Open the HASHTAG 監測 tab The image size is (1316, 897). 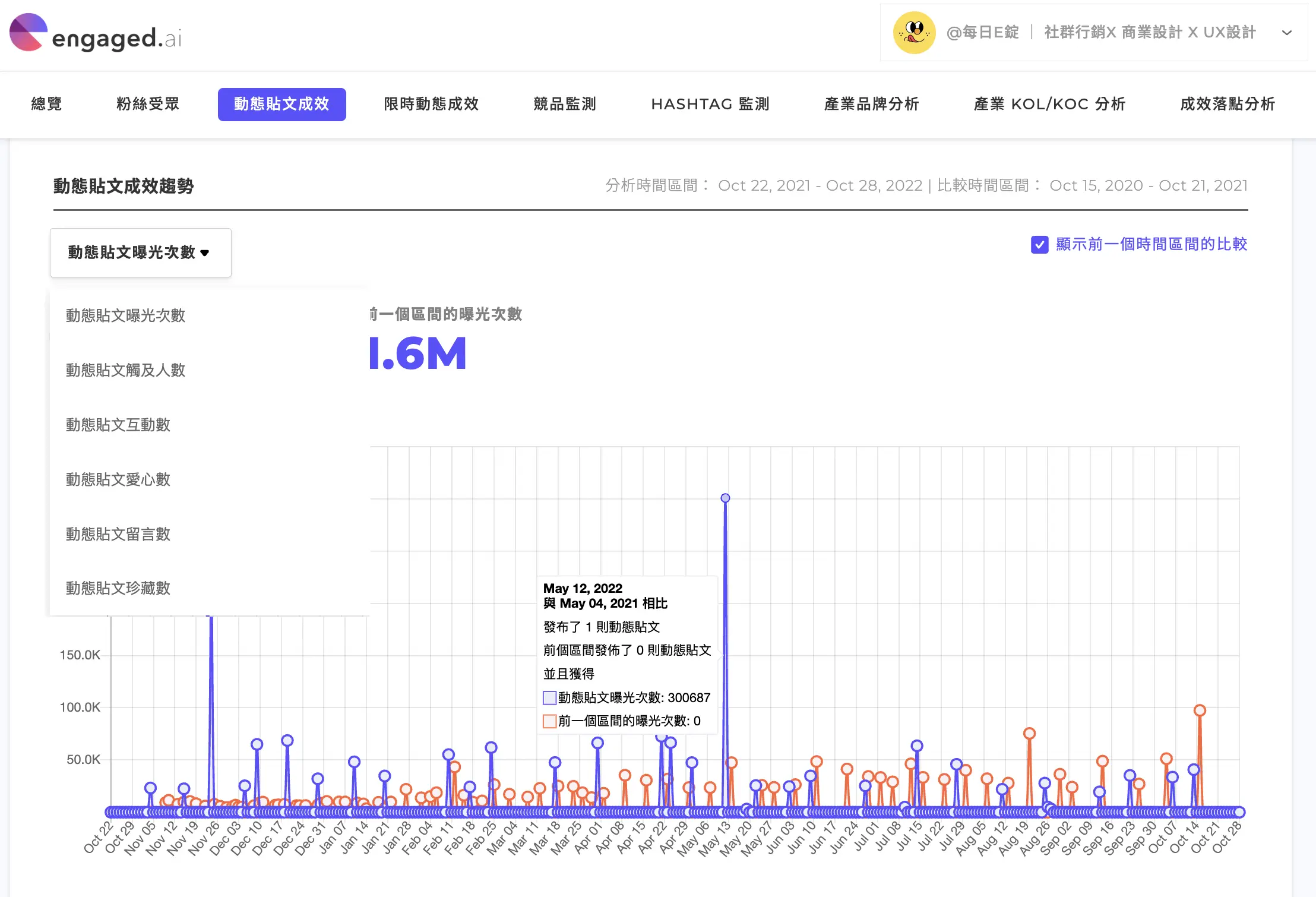710,104
